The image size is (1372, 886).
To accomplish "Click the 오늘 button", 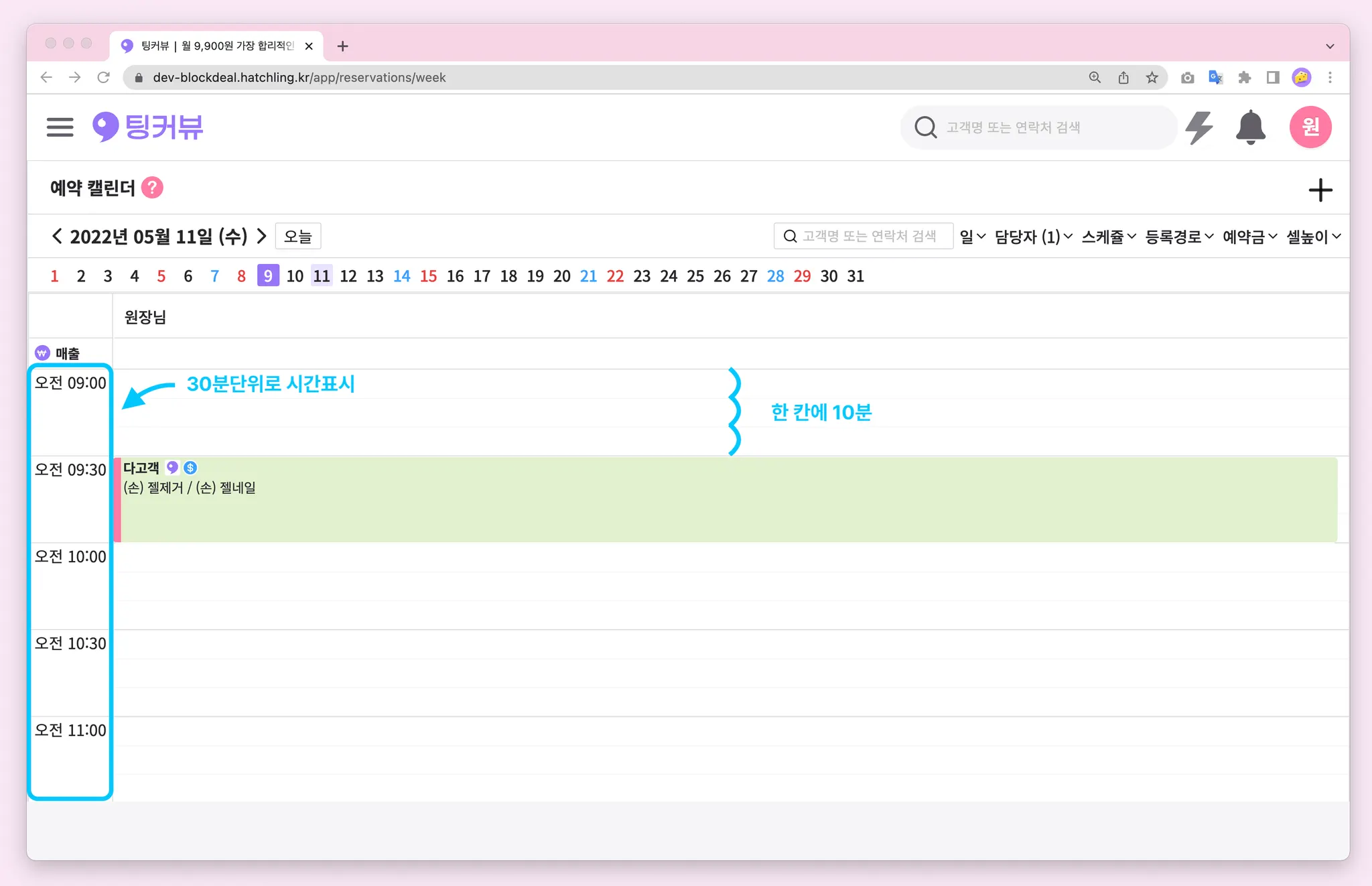I will coord(298,237).
